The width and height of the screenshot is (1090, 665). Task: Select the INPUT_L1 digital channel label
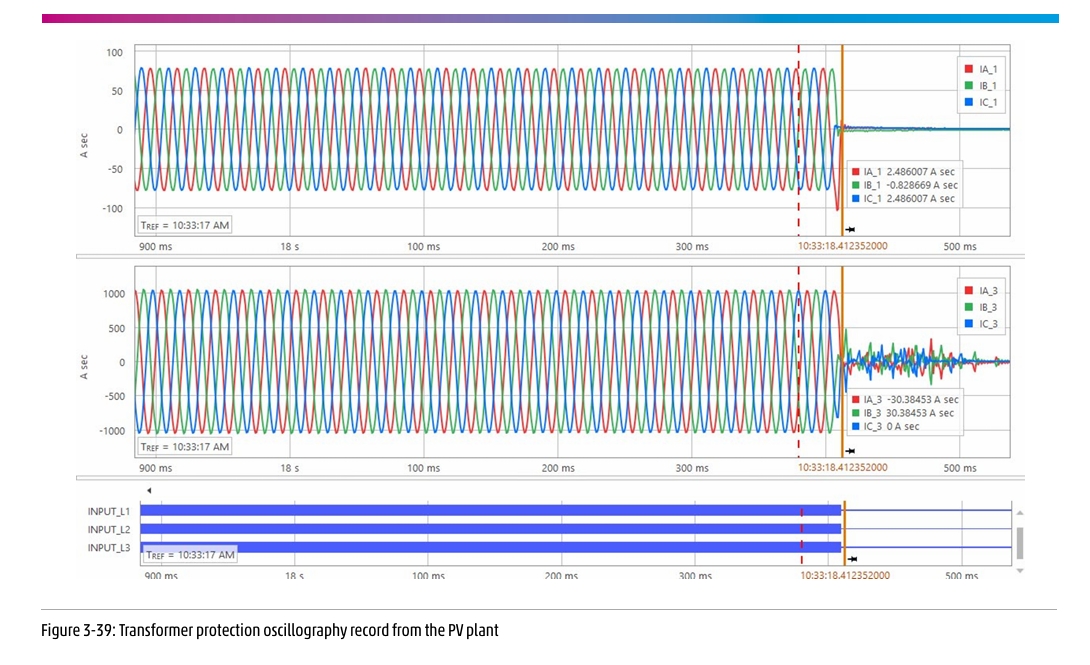109,511
